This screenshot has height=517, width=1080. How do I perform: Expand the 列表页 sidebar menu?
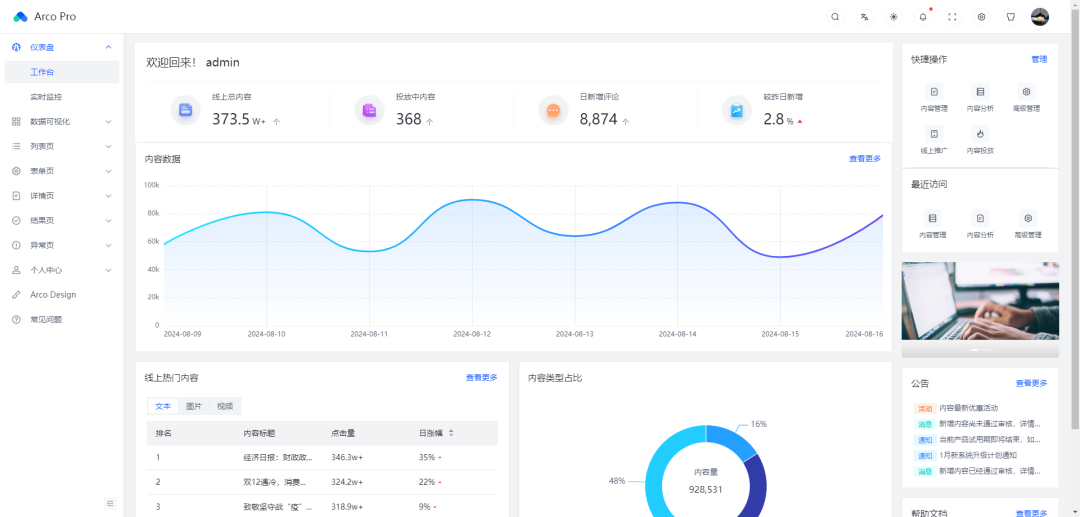(x=62, y=146)
